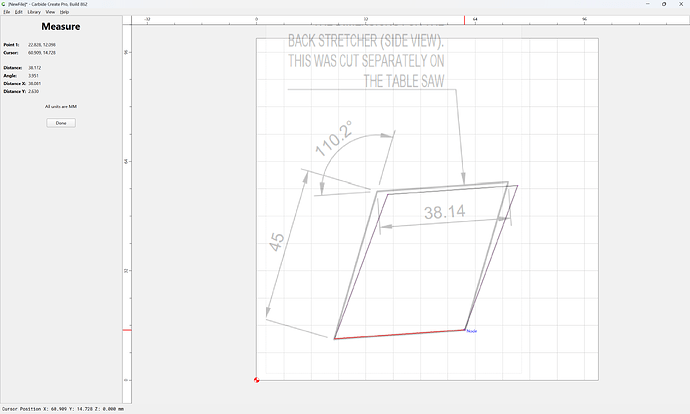The height and width of the screenshot is (414, 690).
Task: Click the Angle value 3.951
Action: tap(33, 76)
